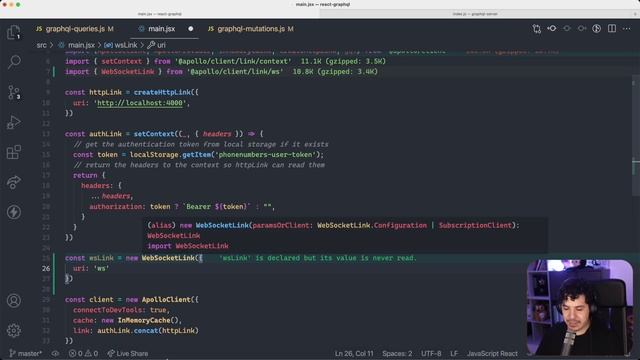The width and height of the screenshot is (640, 360).
Task: Switch to the graphql-mutations.js tab
Action: pyautogui.click(x=251, y=29)
